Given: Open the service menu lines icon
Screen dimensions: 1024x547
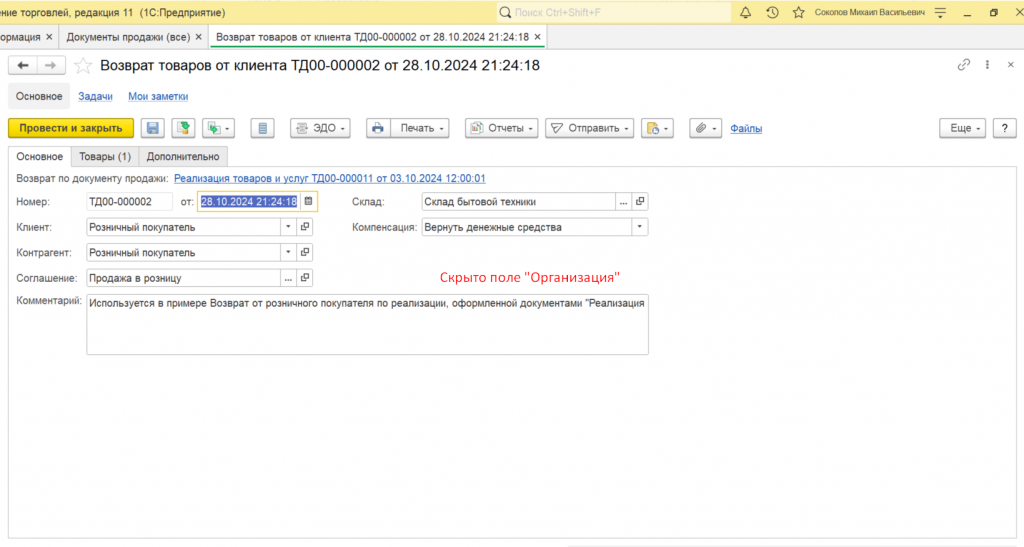Looking at the screenshot, I should (x=940, y=12).
